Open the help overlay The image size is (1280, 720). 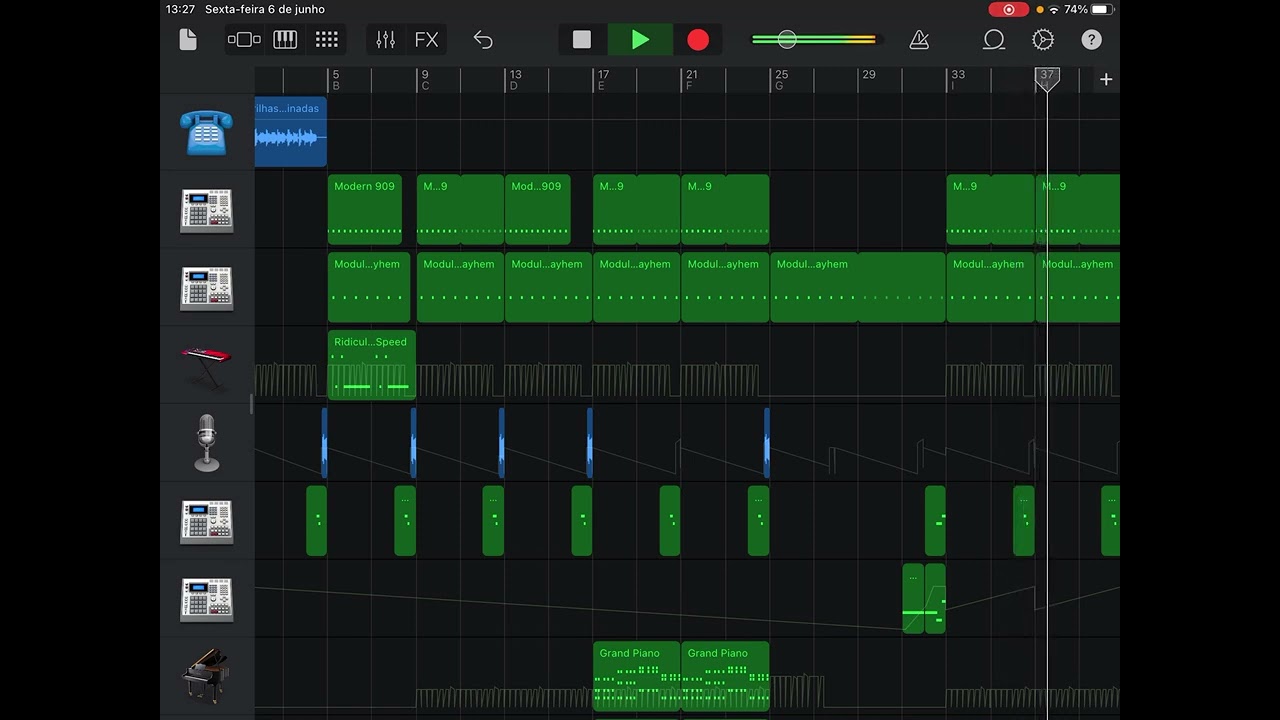[x=1092, y=40]
